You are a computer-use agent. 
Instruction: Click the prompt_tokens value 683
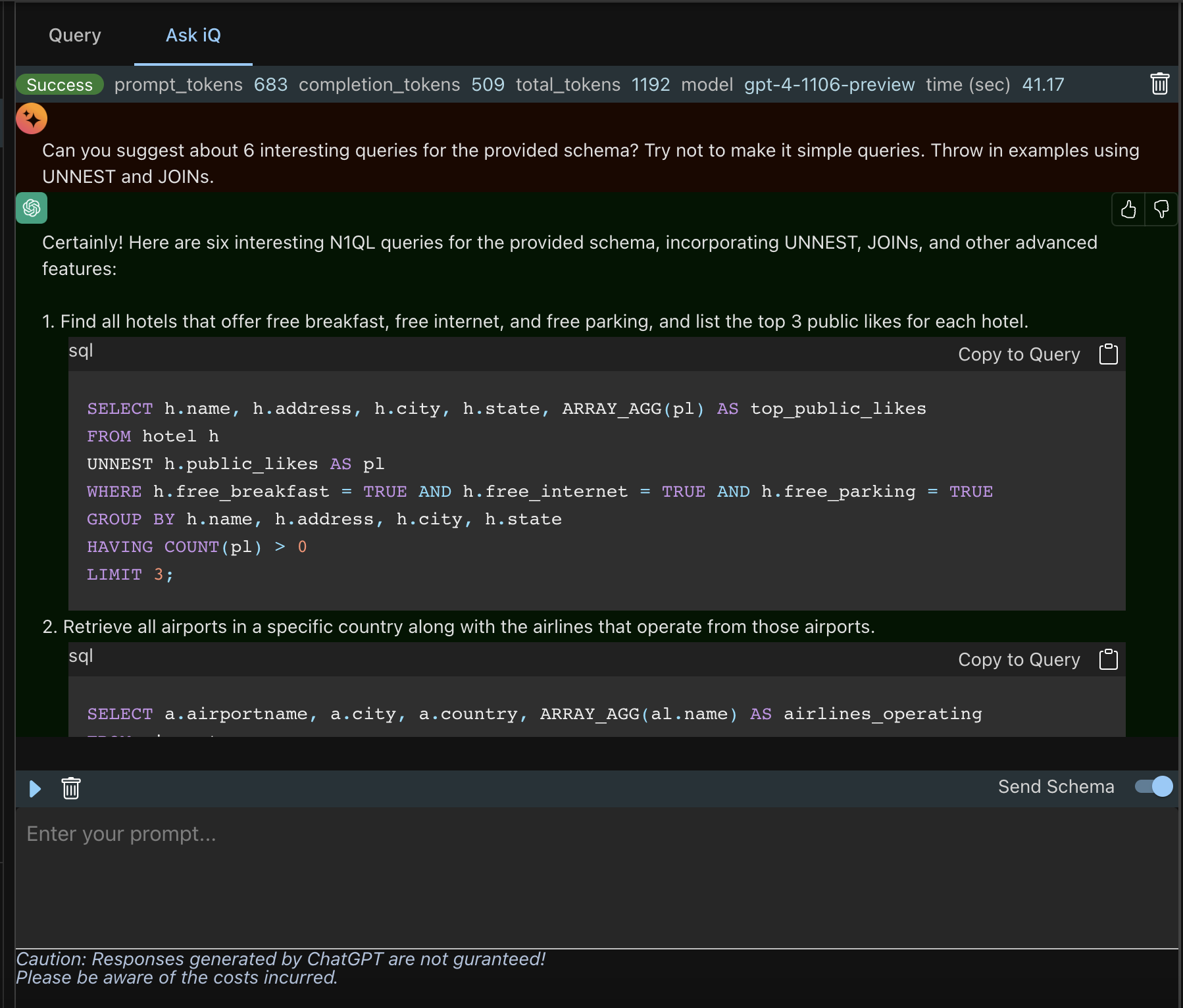click(271, 85)
